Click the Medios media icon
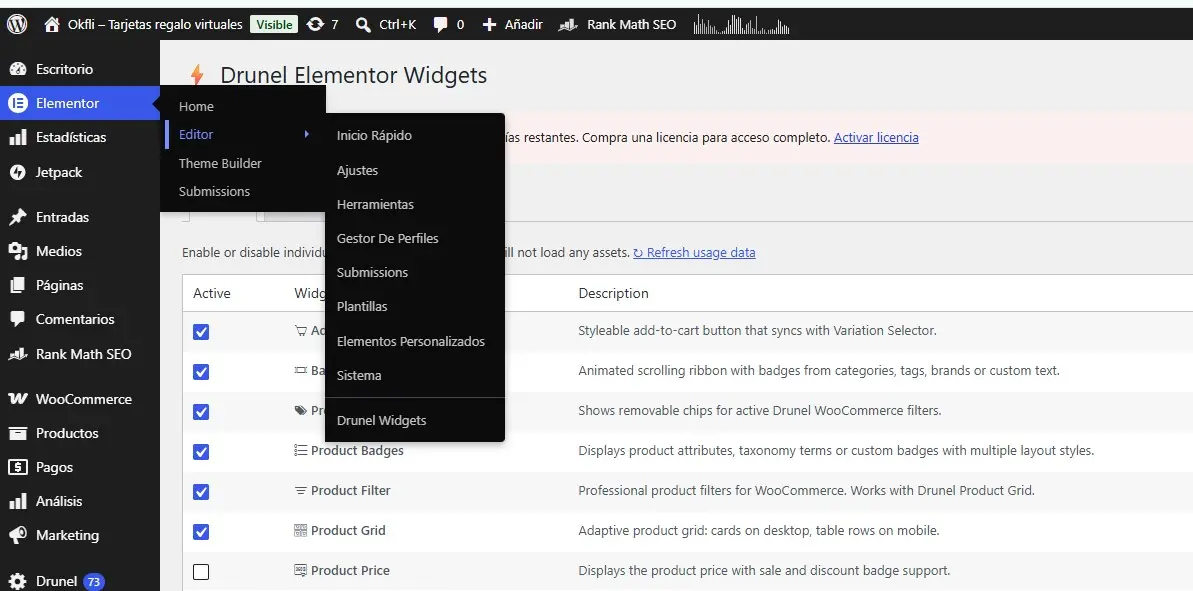This screenshot has width=1193, height=591. (17, 251)
